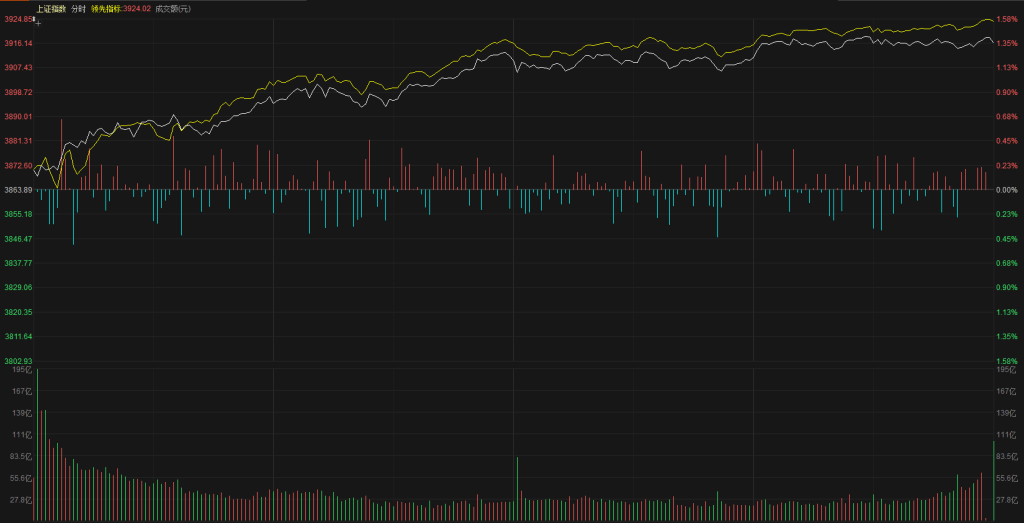Click the 3846.47 green price axis label

[18, 239]
